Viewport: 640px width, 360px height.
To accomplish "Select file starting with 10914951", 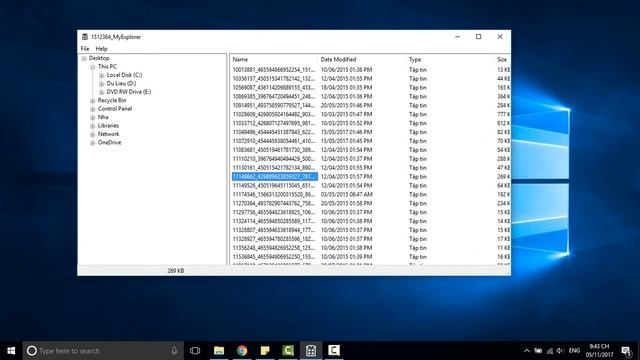I will click(274, 105).
